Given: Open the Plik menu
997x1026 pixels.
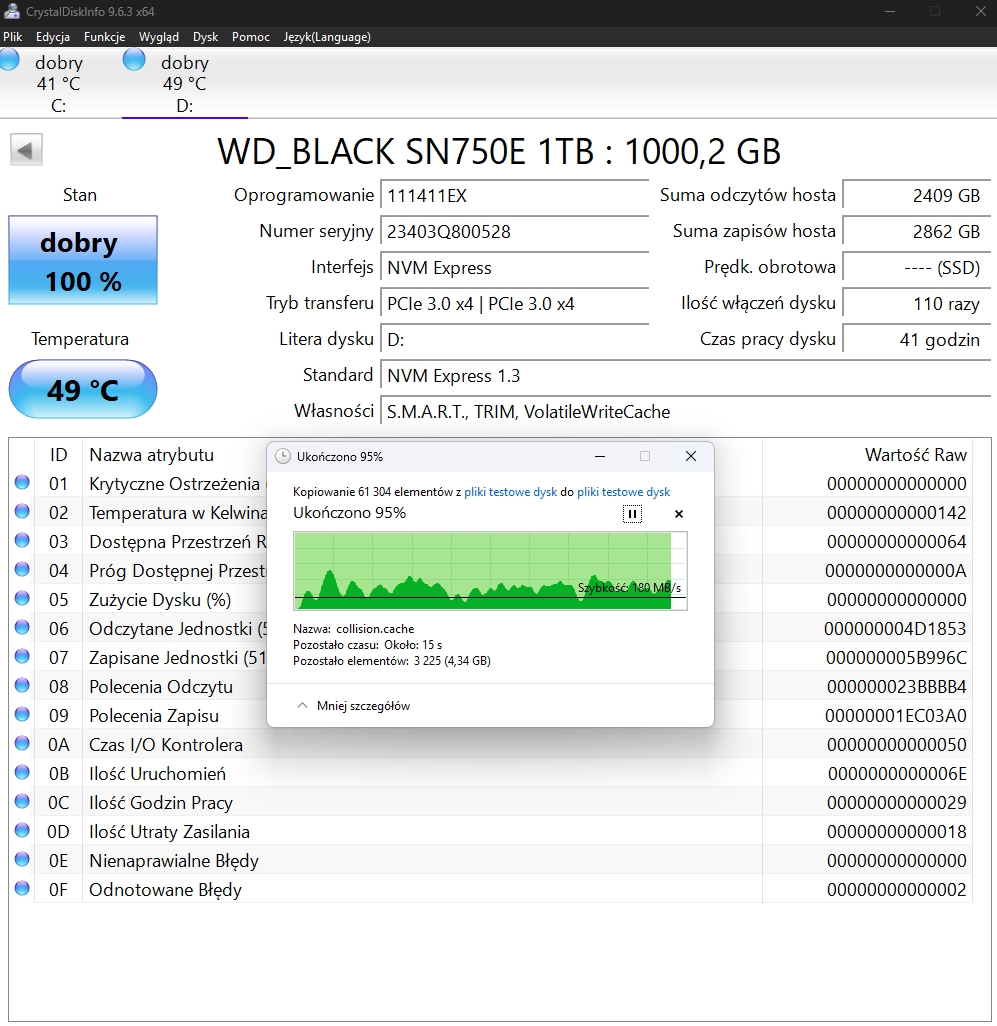Looking at the screenshot, I should pyautogui.click(x=13, y=37).
